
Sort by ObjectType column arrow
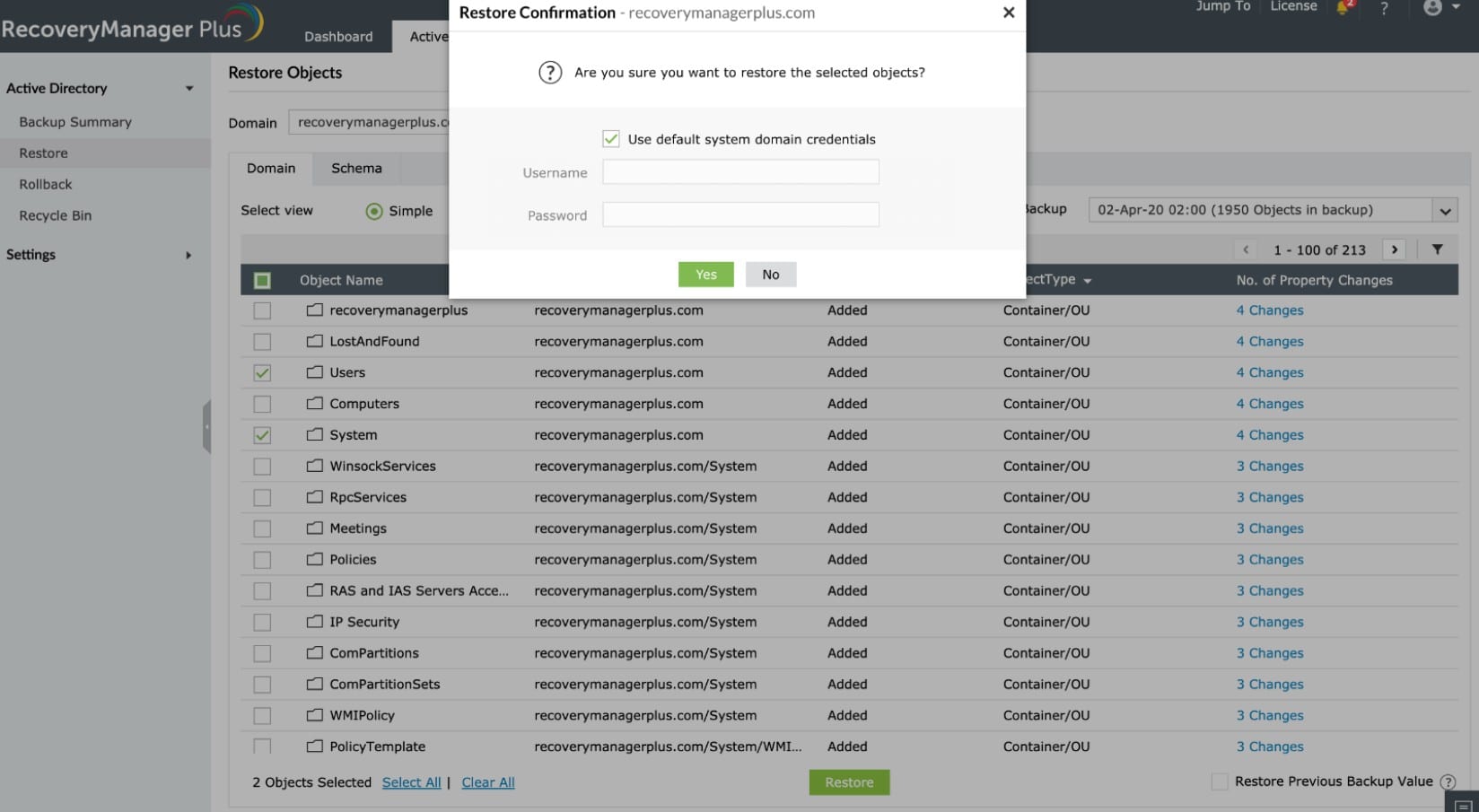(1088, 281)
